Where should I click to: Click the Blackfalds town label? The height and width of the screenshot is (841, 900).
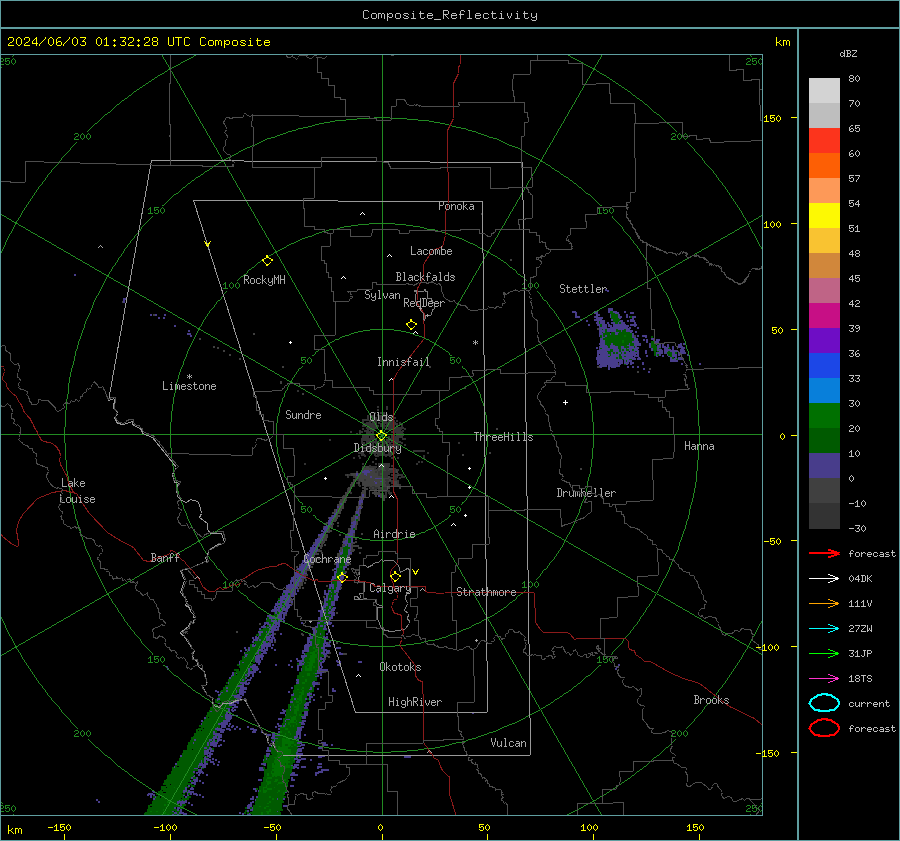pyautogui.click(x=425, y=277)
